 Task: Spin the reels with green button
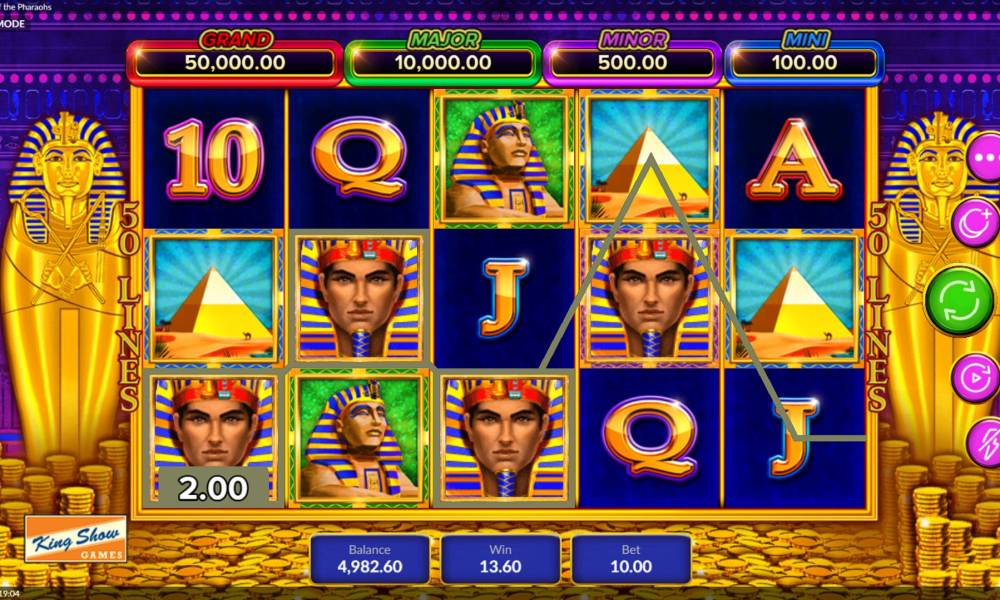click(959, 300)
